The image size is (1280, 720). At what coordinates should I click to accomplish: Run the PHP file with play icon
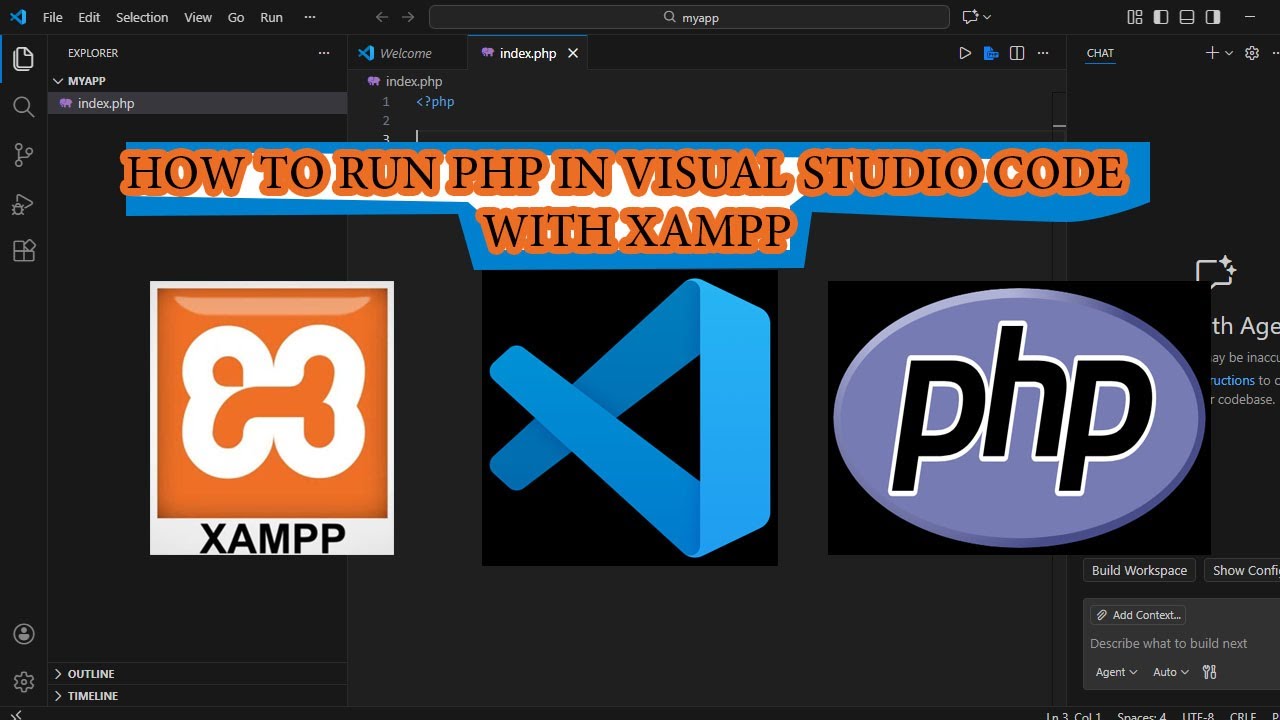pyautogui.click(x=965, y=53)
